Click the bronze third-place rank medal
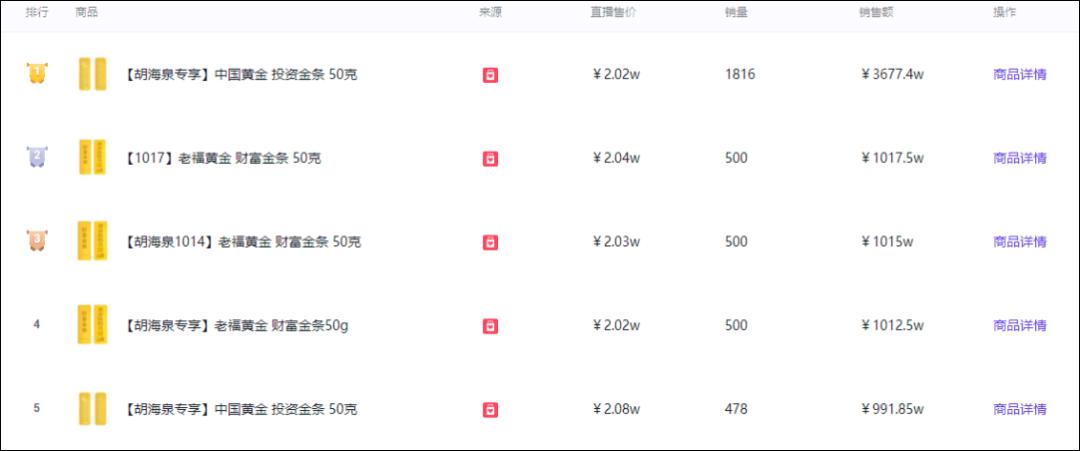Screen dimensions: 1080x451 (37, 241)
